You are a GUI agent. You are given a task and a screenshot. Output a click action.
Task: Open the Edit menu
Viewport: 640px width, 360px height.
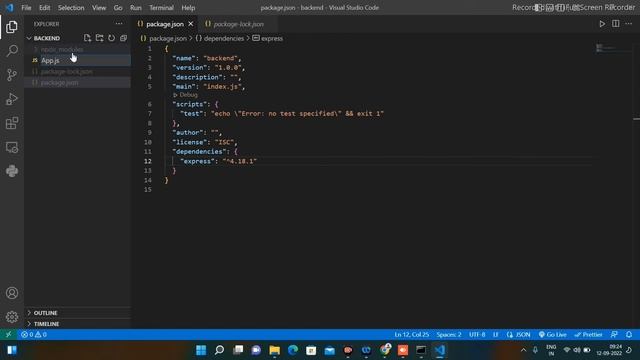click(44, 8)
